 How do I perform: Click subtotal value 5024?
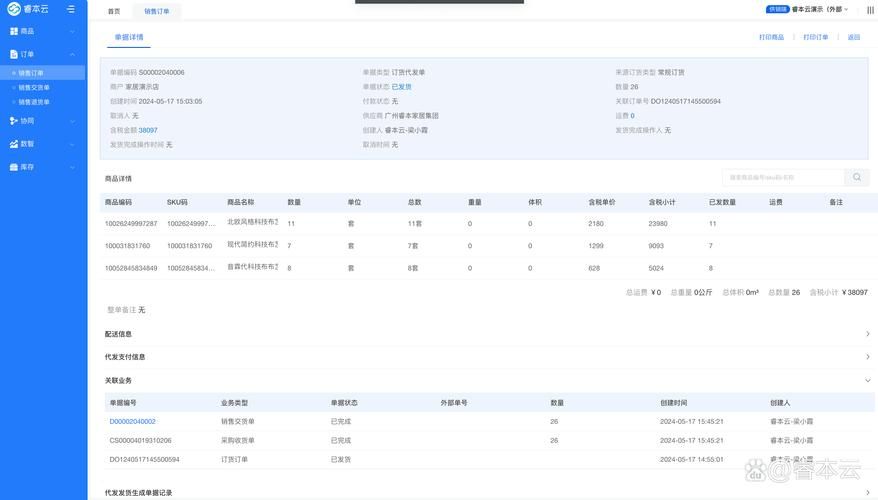point(656,268)
